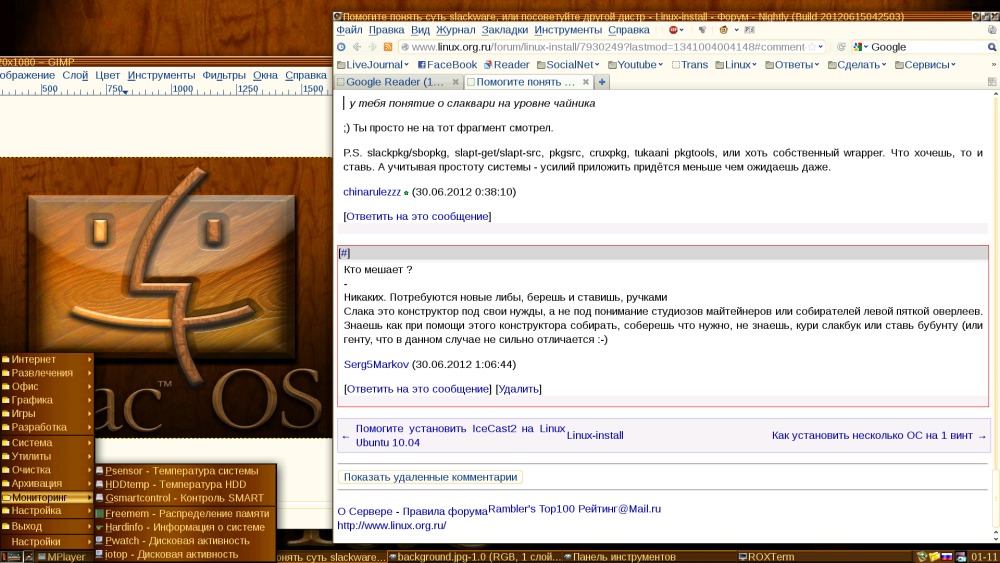Screen dimensions: 1000x563
Task: Reload the page with the refresh icon
Action: (841, 47)
